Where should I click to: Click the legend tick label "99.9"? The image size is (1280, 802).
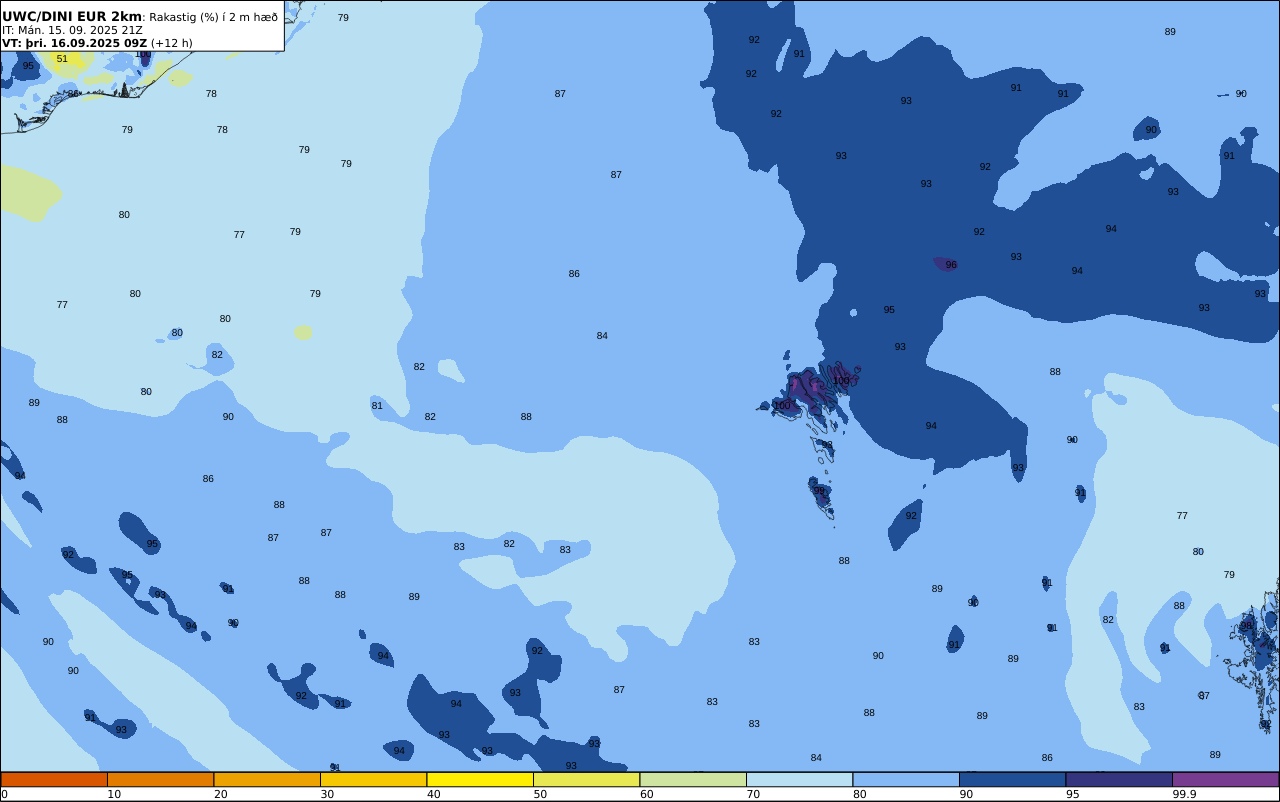point(1185,794)
